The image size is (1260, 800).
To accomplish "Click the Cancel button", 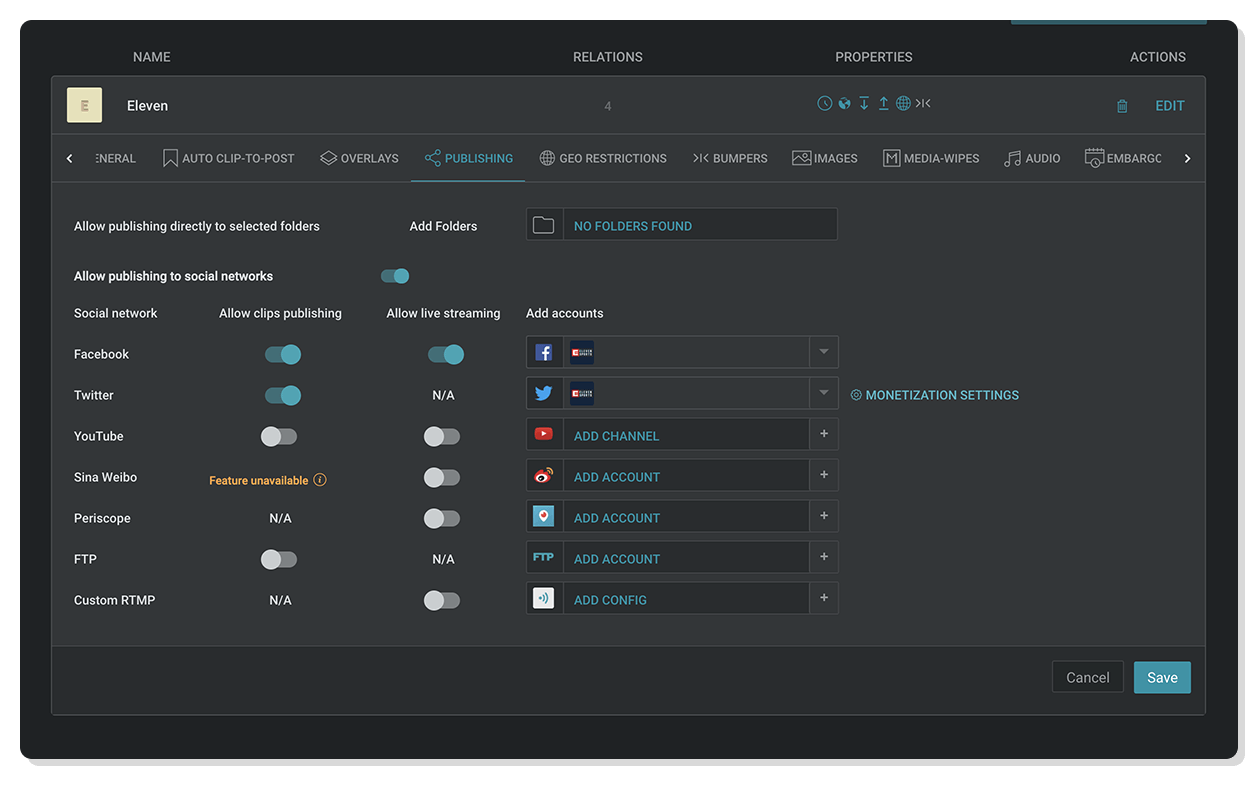I will click(1088, 677).
